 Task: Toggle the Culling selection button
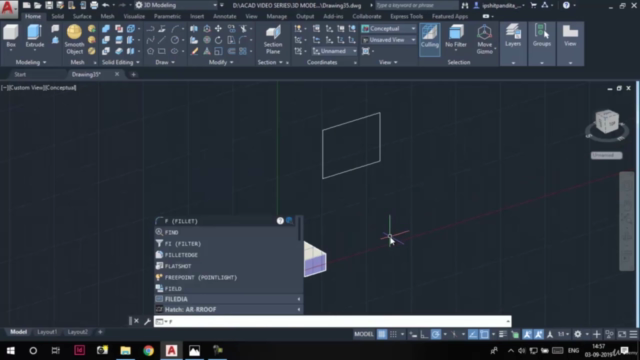point(429,39)
